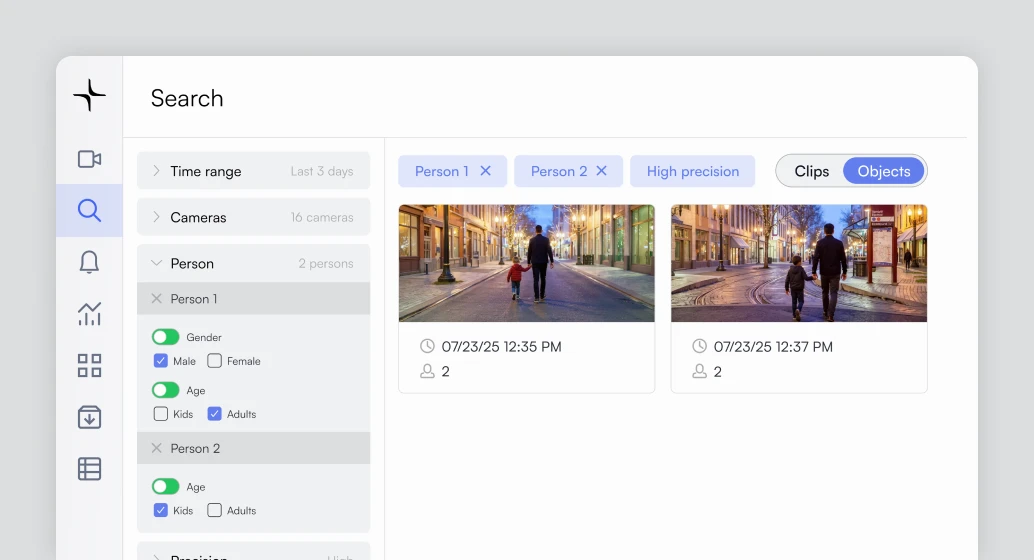Switch to the Clips view

pos(811,171)
